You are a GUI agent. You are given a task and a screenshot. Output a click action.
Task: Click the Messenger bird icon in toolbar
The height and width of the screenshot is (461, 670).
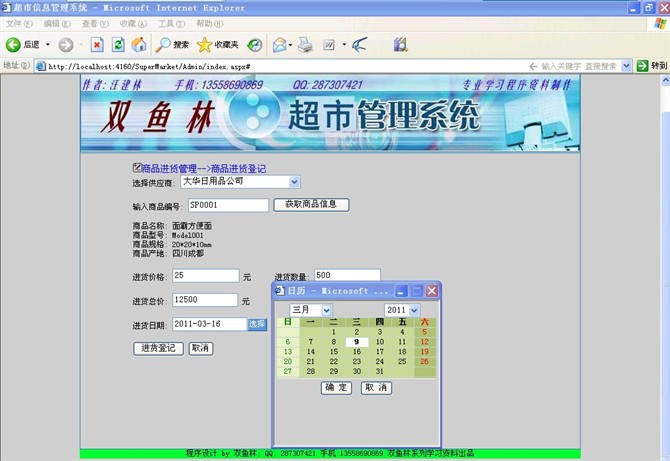[x=359, y=44]
